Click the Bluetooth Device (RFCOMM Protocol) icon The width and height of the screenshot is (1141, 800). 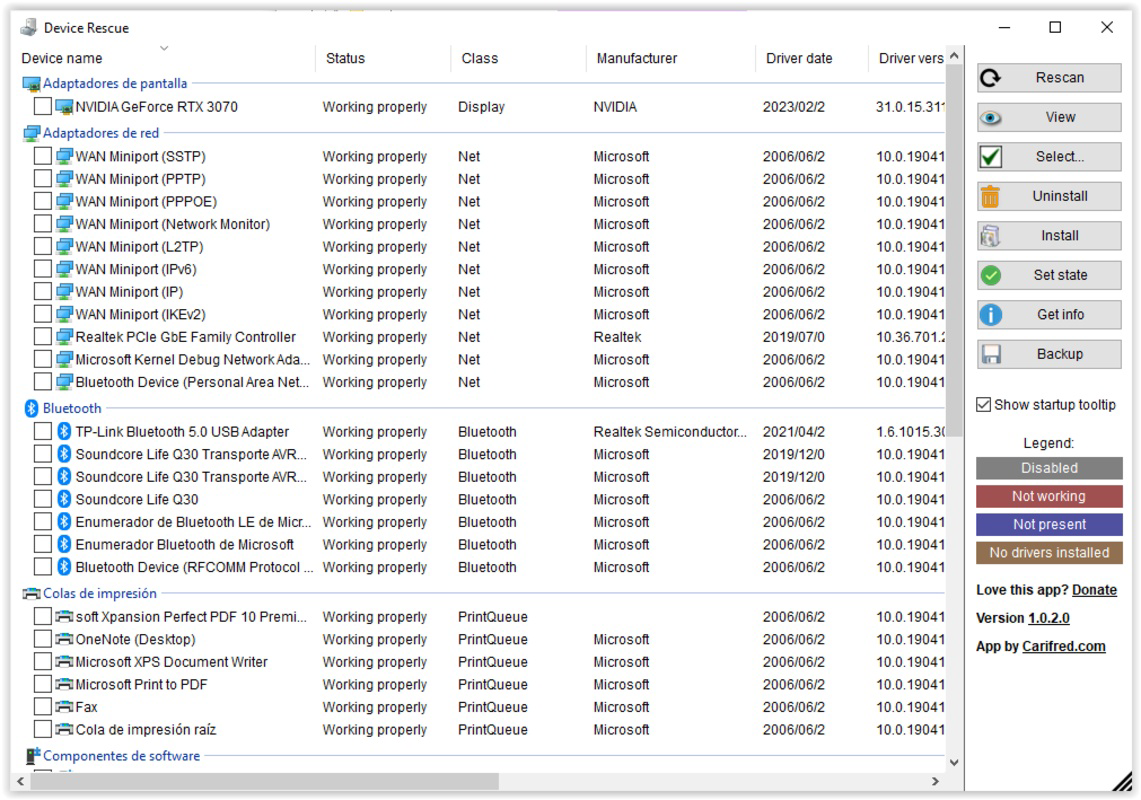pos(64,567)
